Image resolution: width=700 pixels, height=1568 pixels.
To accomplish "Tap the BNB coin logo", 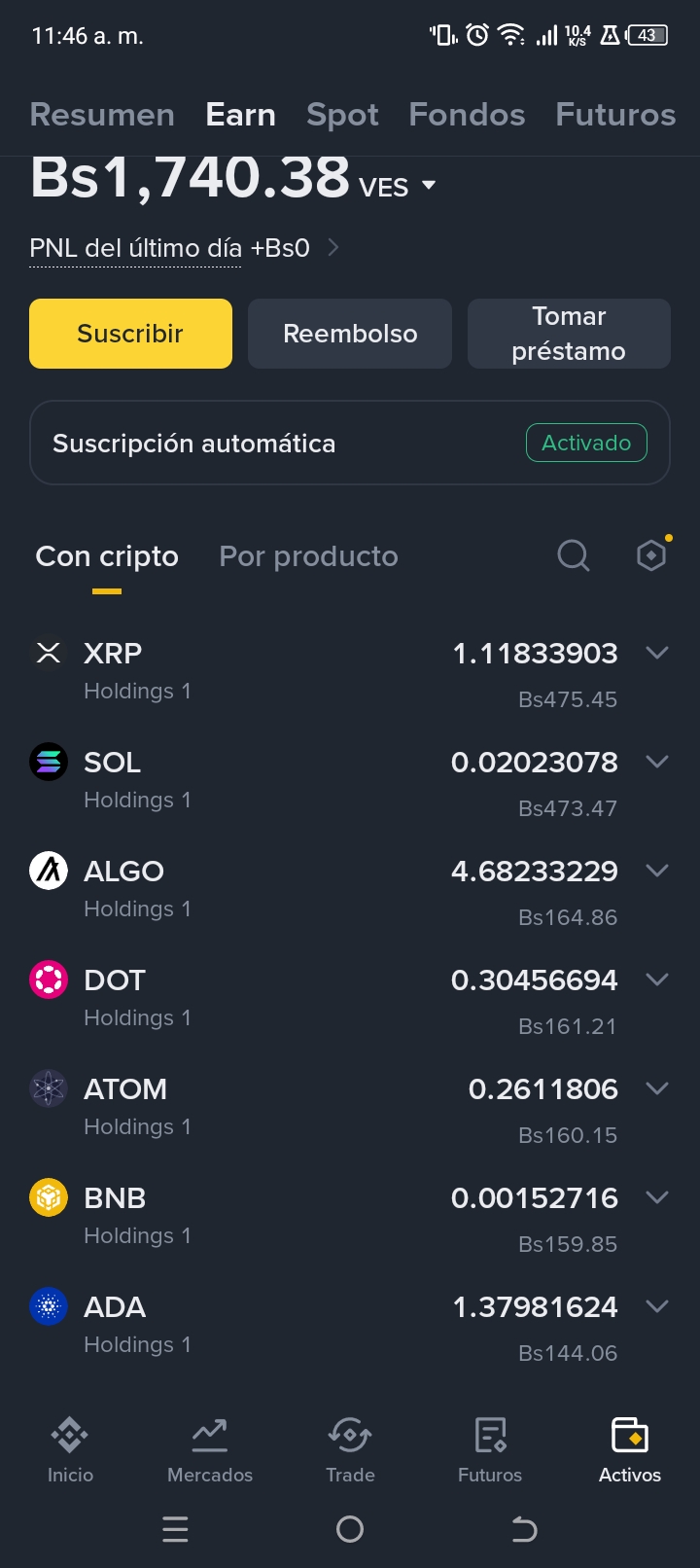I will click(x=49, y=1197).
